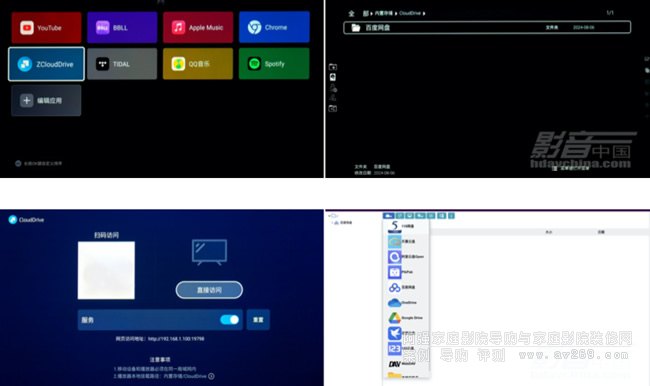Open the QQ音乐 app tile
Screen dimensions: 650x386
pos(198,63)
